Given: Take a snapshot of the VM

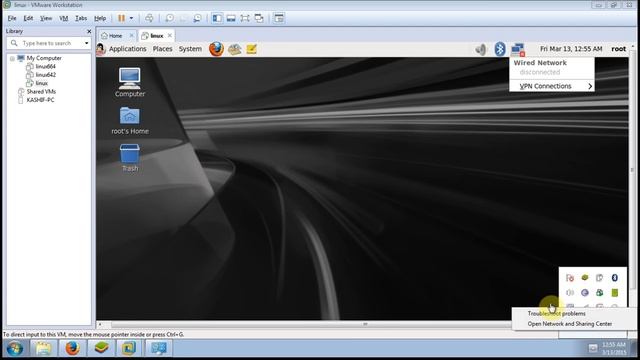Looking at the screenshot, I should coord(169,18).
